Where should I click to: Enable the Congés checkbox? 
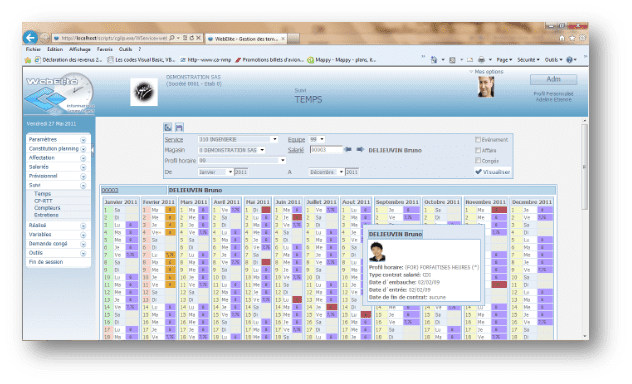(x=478, y=160)
